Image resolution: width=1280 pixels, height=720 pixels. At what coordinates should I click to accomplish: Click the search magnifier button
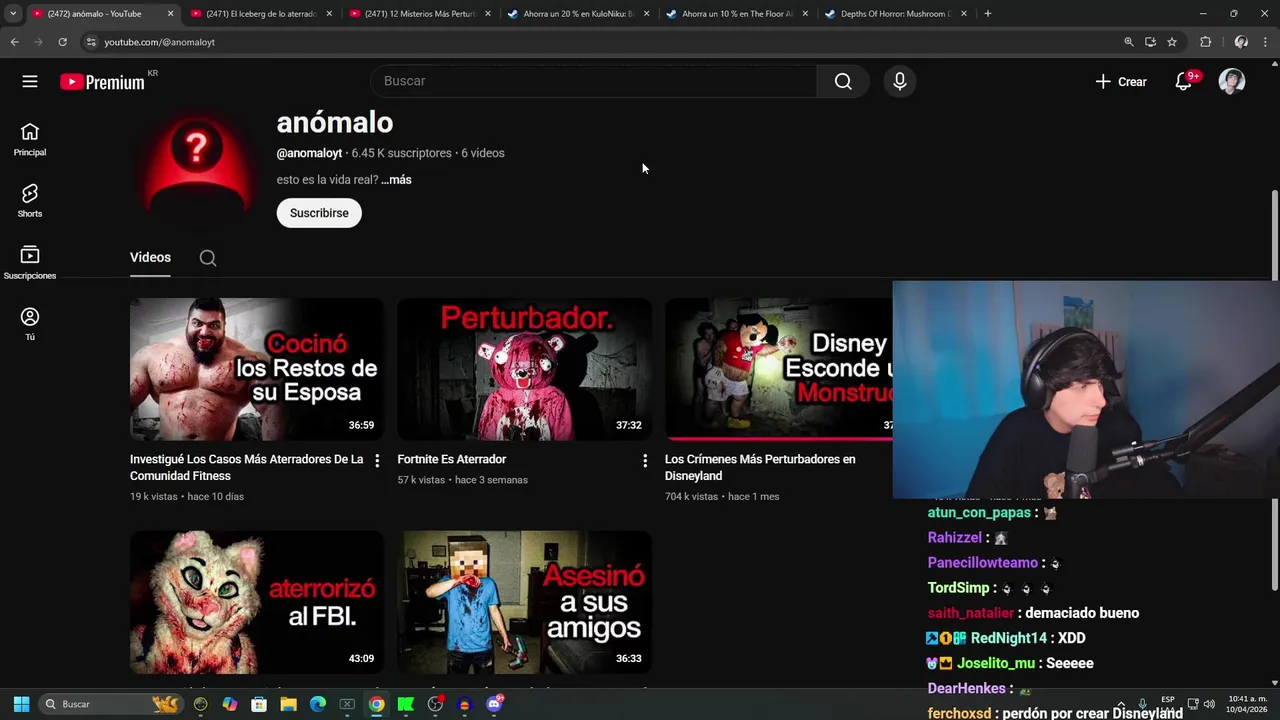843,81
